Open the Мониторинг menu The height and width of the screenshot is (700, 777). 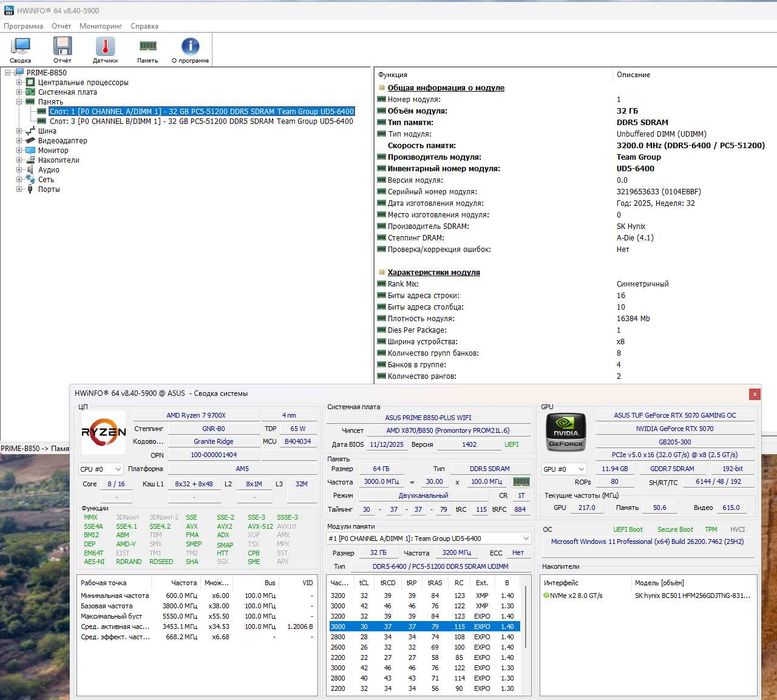click(x=101, y=25)
